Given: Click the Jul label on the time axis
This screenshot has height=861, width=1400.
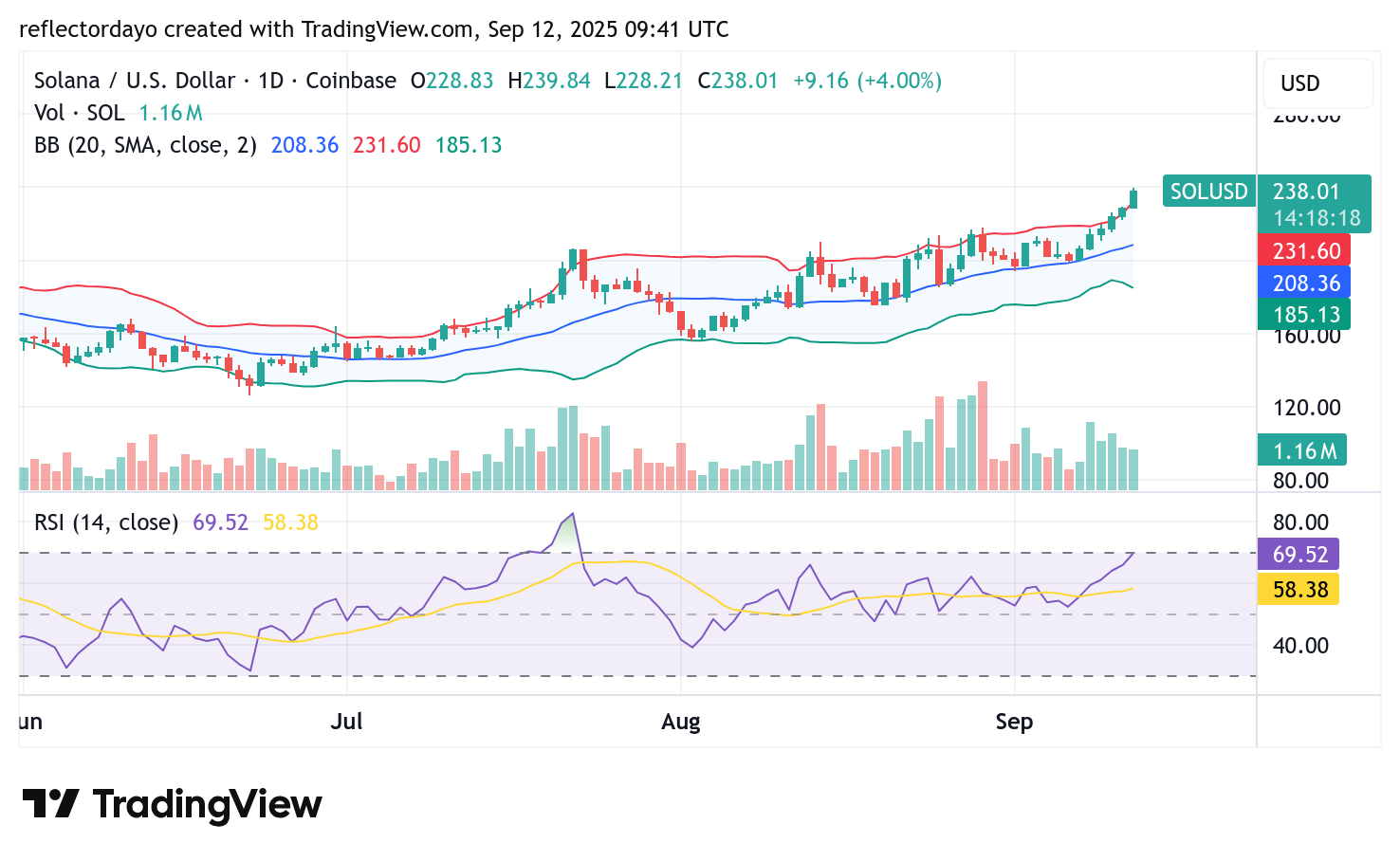Looking at the screenshot, I should [x=346, y=722].
